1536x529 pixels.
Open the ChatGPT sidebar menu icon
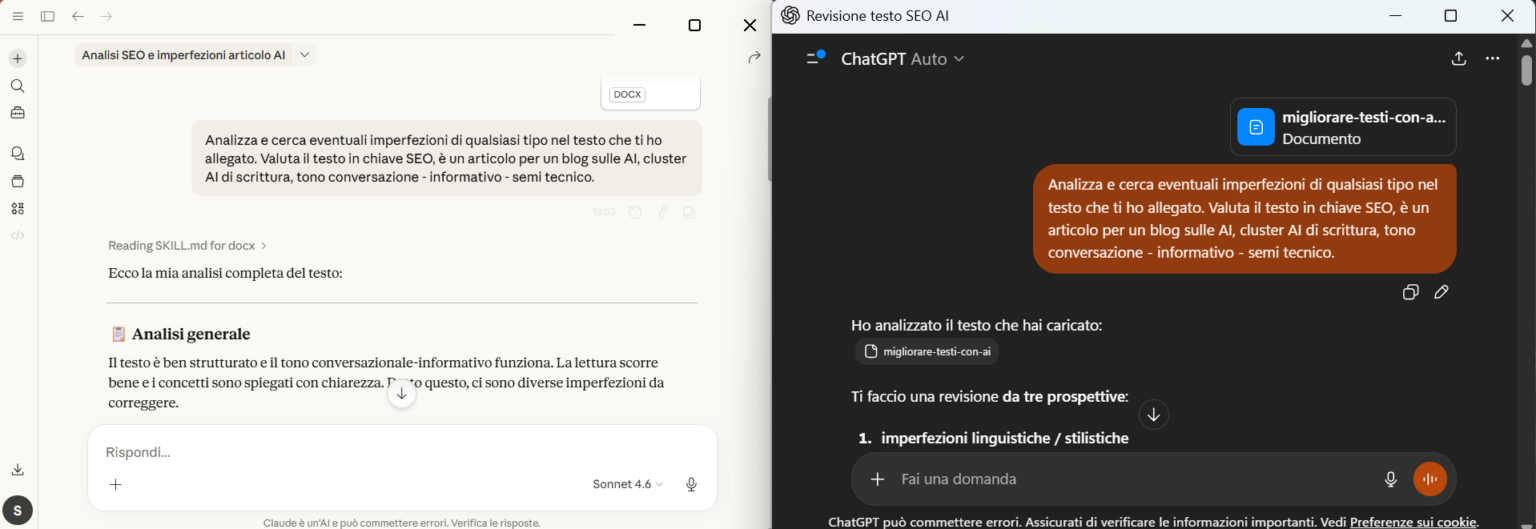coord(815,58)
